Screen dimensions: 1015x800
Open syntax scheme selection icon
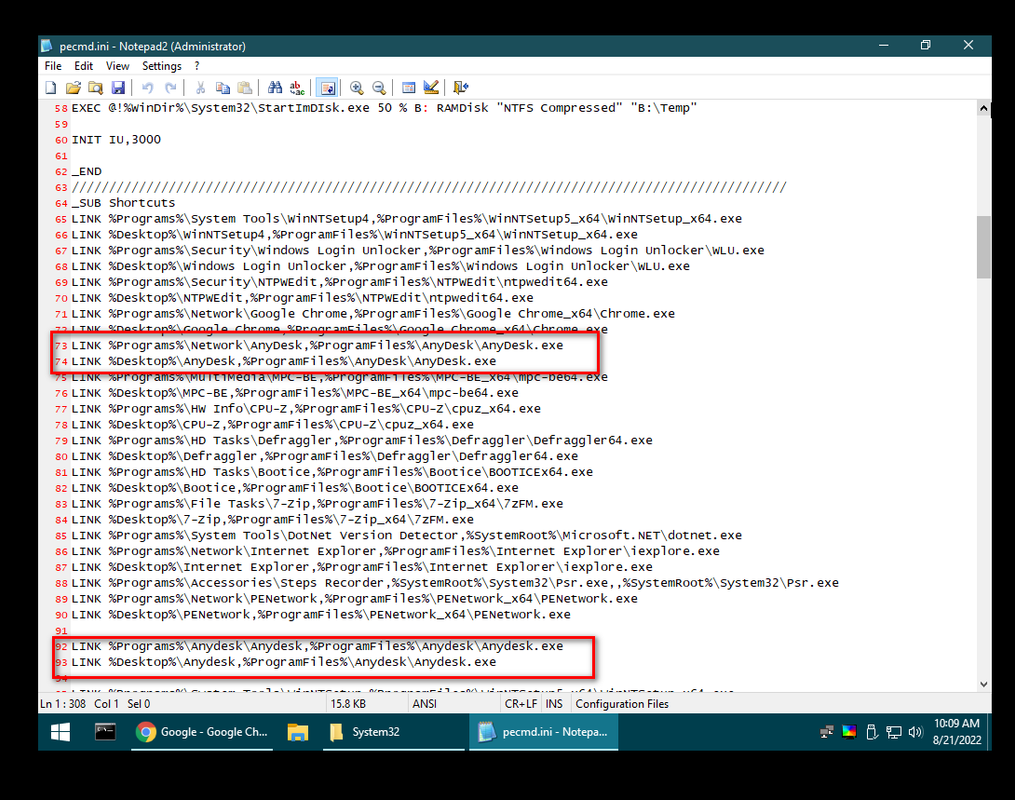pyautogui.click(x=408, y=87)
